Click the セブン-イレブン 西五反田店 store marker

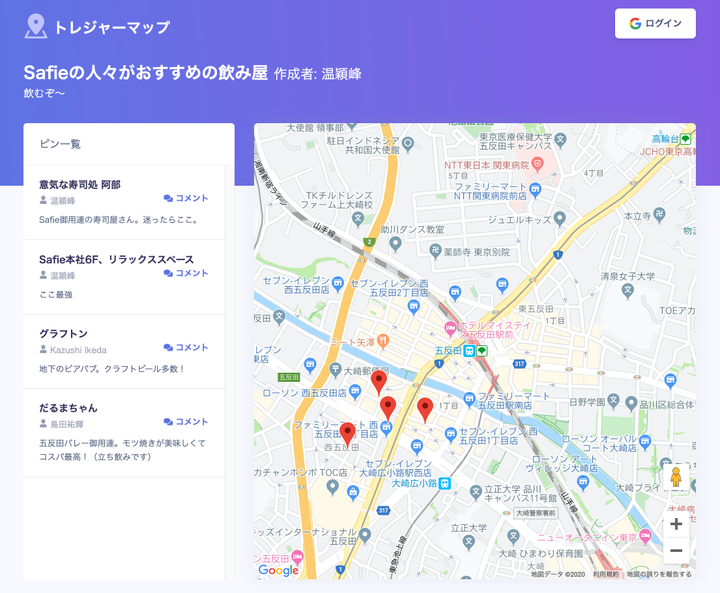(x=338, y=284)
